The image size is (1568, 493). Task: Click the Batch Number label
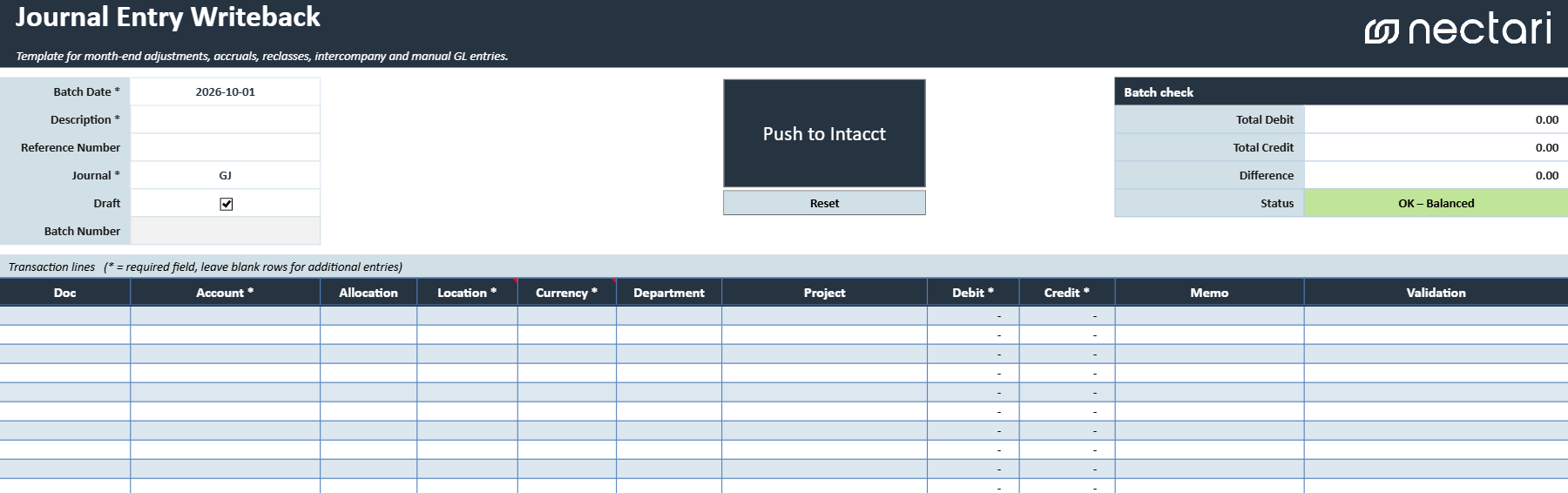pyautogui.click(x=82, y=231)
